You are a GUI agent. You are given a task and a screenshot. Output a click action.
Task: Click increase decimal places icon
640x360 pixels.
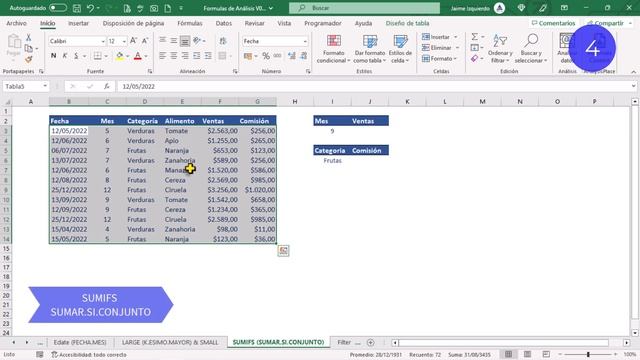(x=291, y=56)
